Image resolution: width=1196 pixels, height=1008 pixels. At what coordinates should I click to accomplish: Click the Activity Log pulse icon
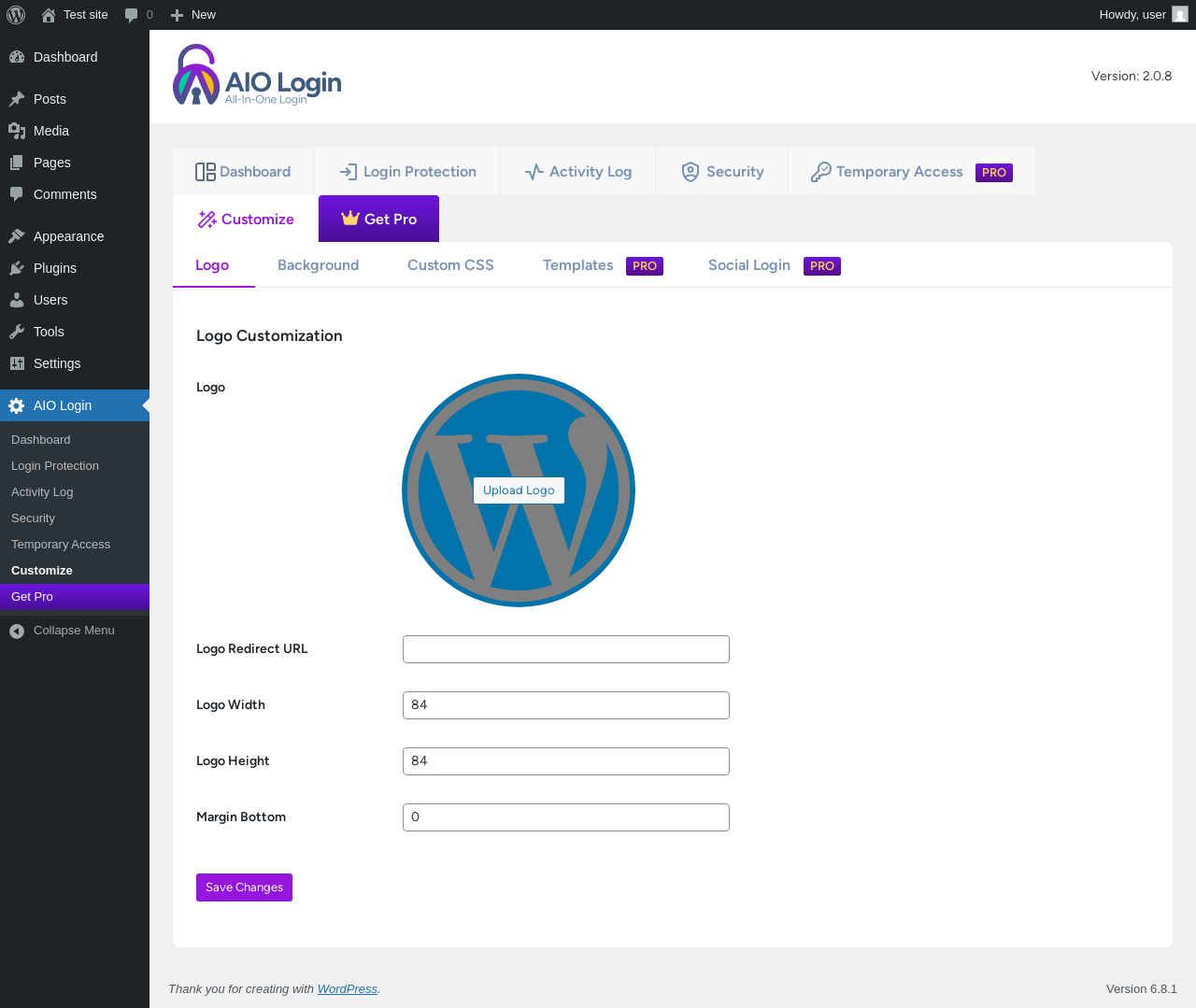pyautogui.click(x=534, y=172)
